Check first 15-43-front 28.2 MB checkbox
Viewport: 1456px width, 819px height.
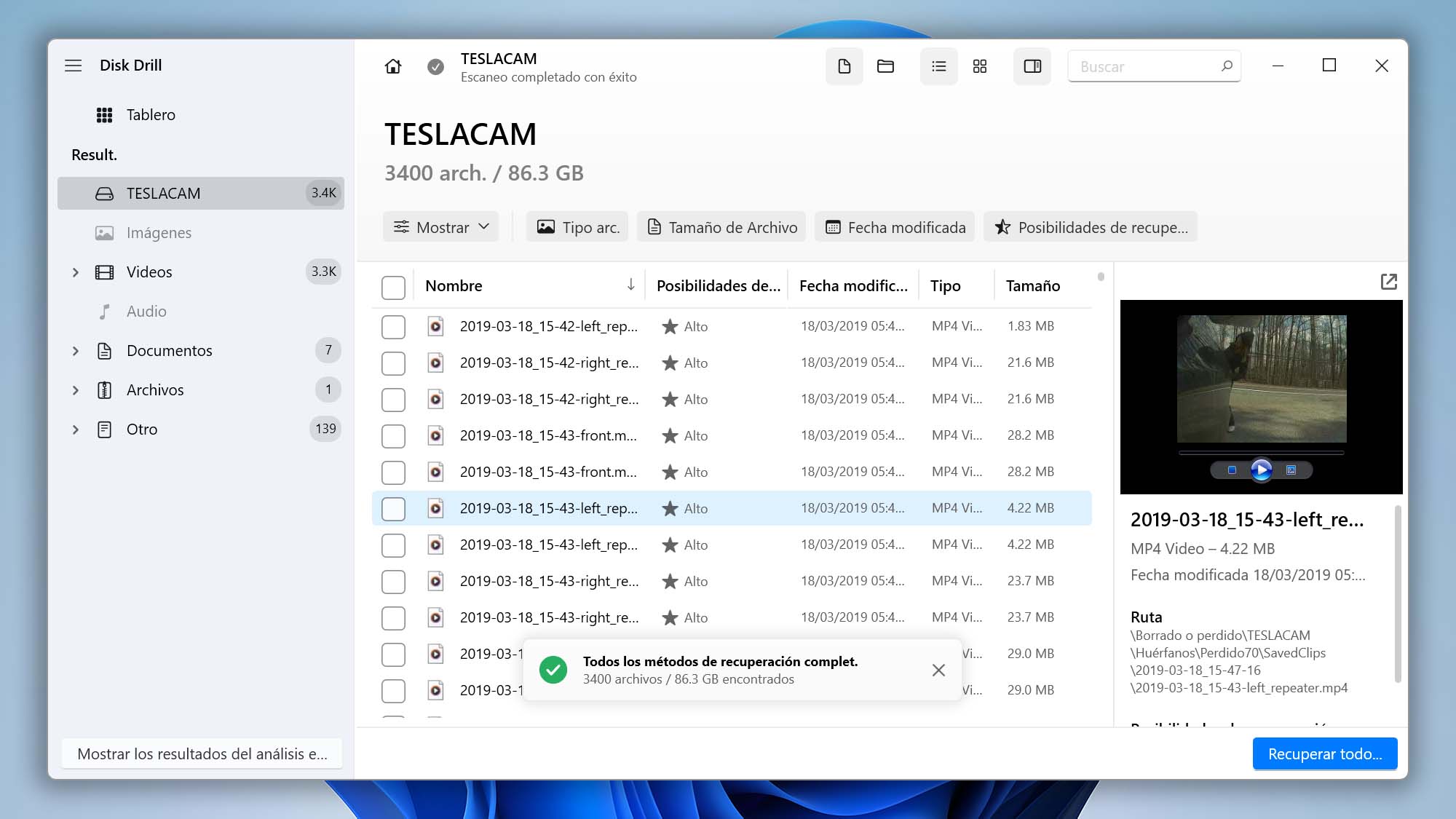[393, 436]
